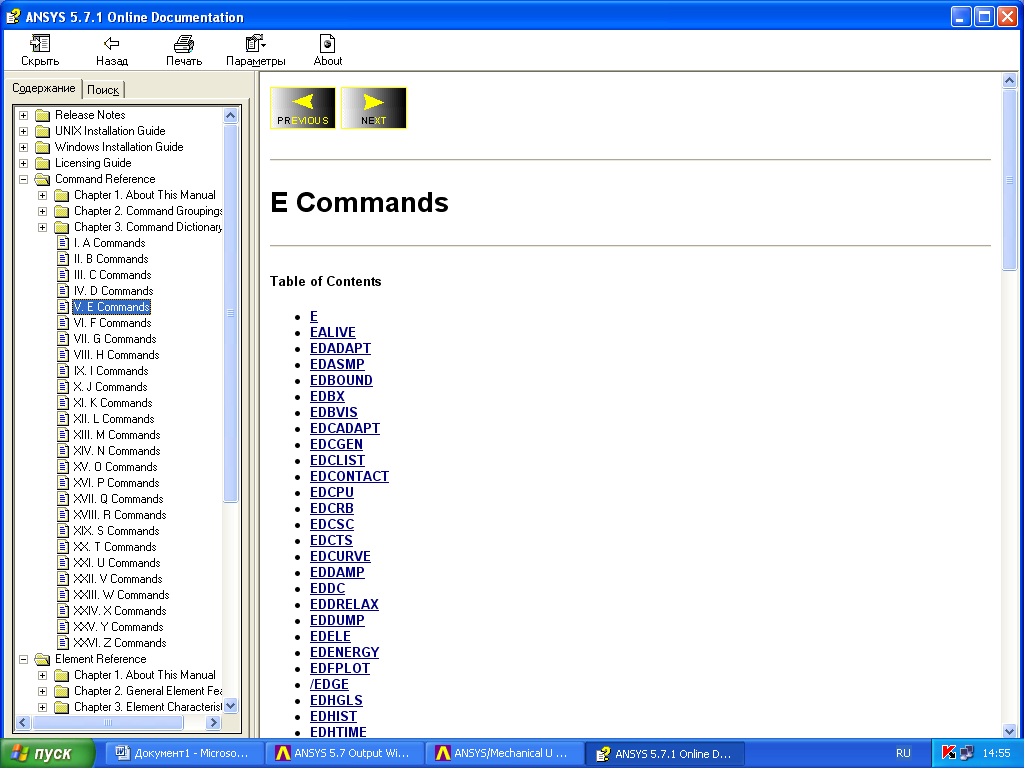Click the contents tree horizontal scrollbar thumb

coord(108,722)
